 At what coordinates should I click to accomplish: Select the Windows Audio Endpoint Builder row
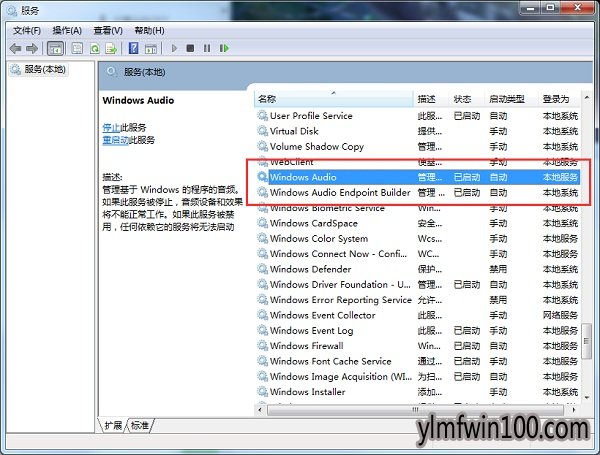(x=418, y=192)
